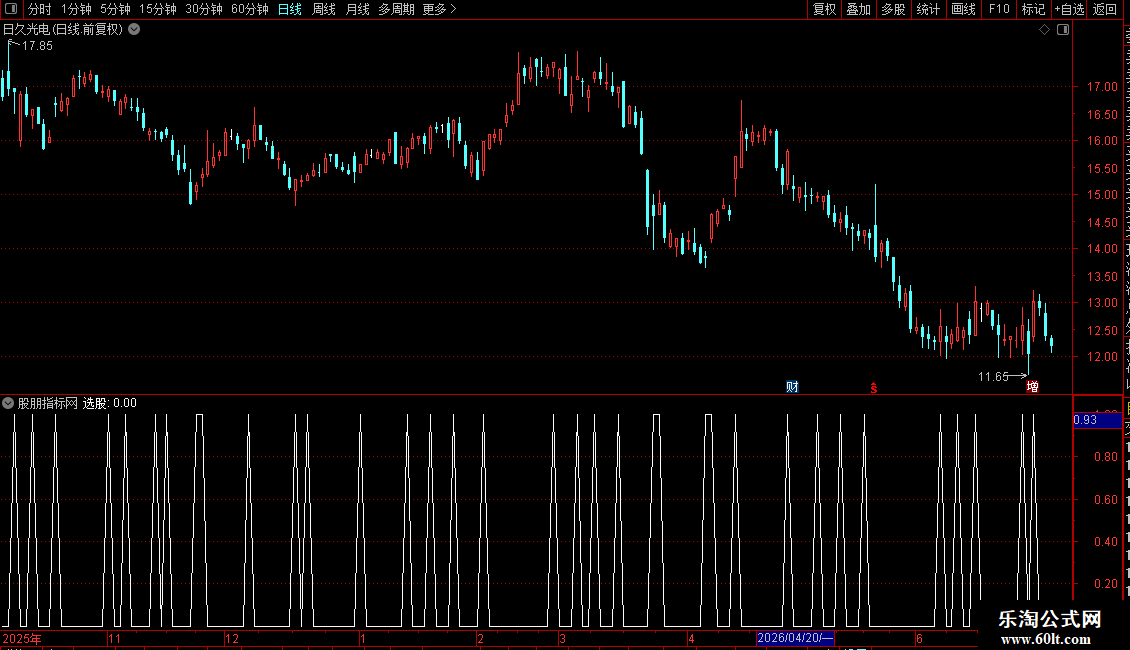This screenshot has height=650, width=1130.
Task: Click the diamond icon in chart corner
Action: (x=1044, y=30)
